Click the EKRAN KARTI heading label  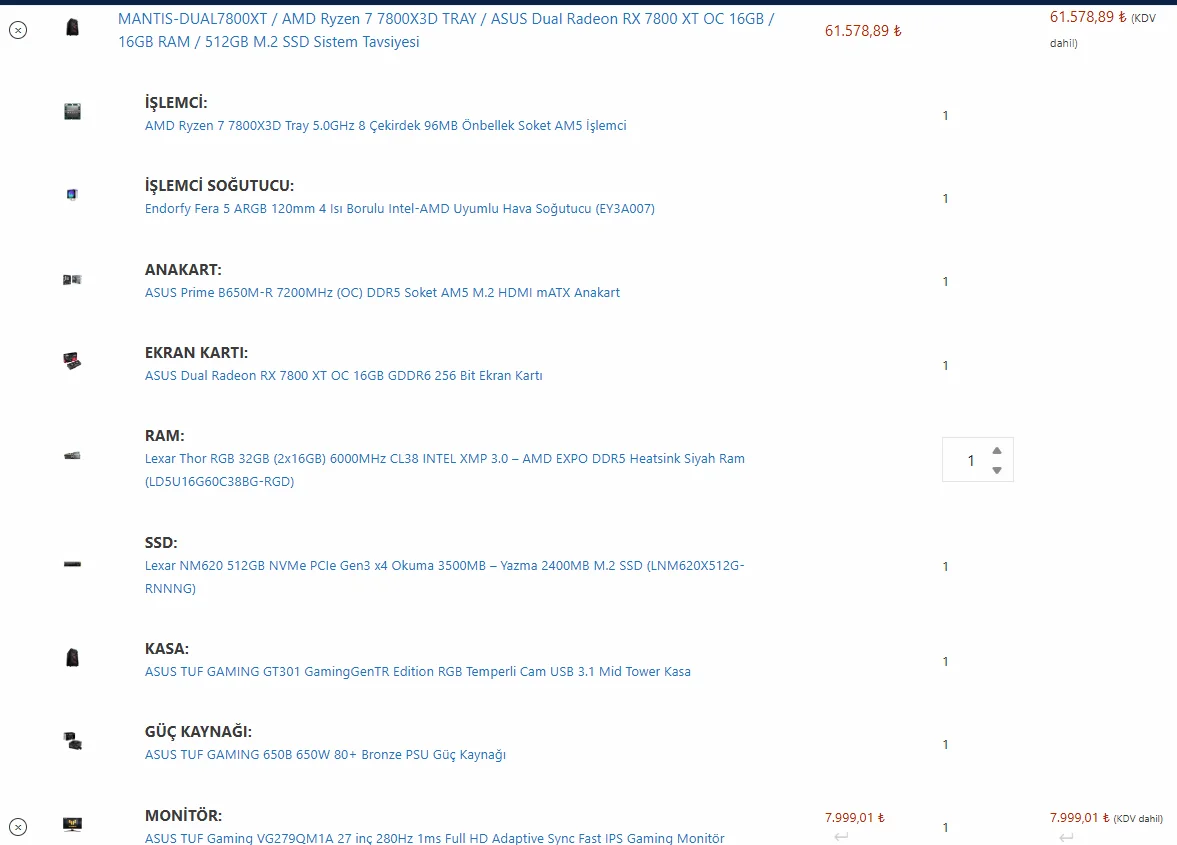pos(196,353)
